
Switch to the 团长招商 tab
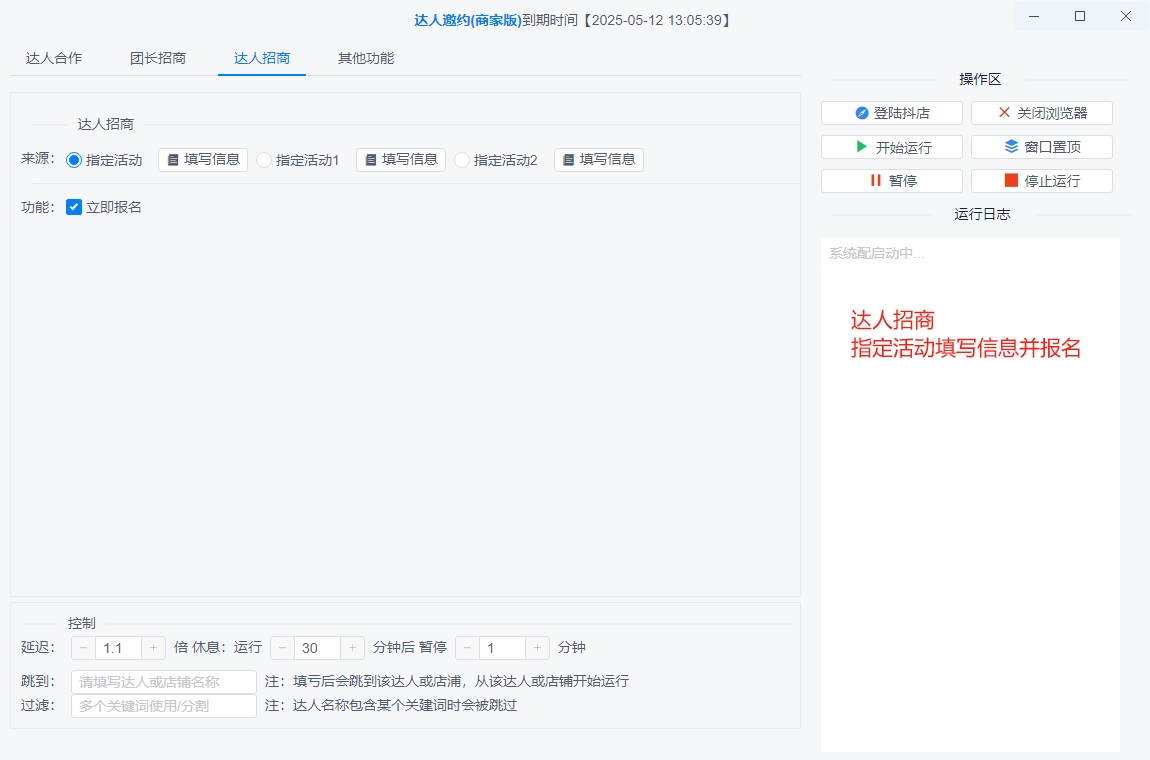[160, 58]
